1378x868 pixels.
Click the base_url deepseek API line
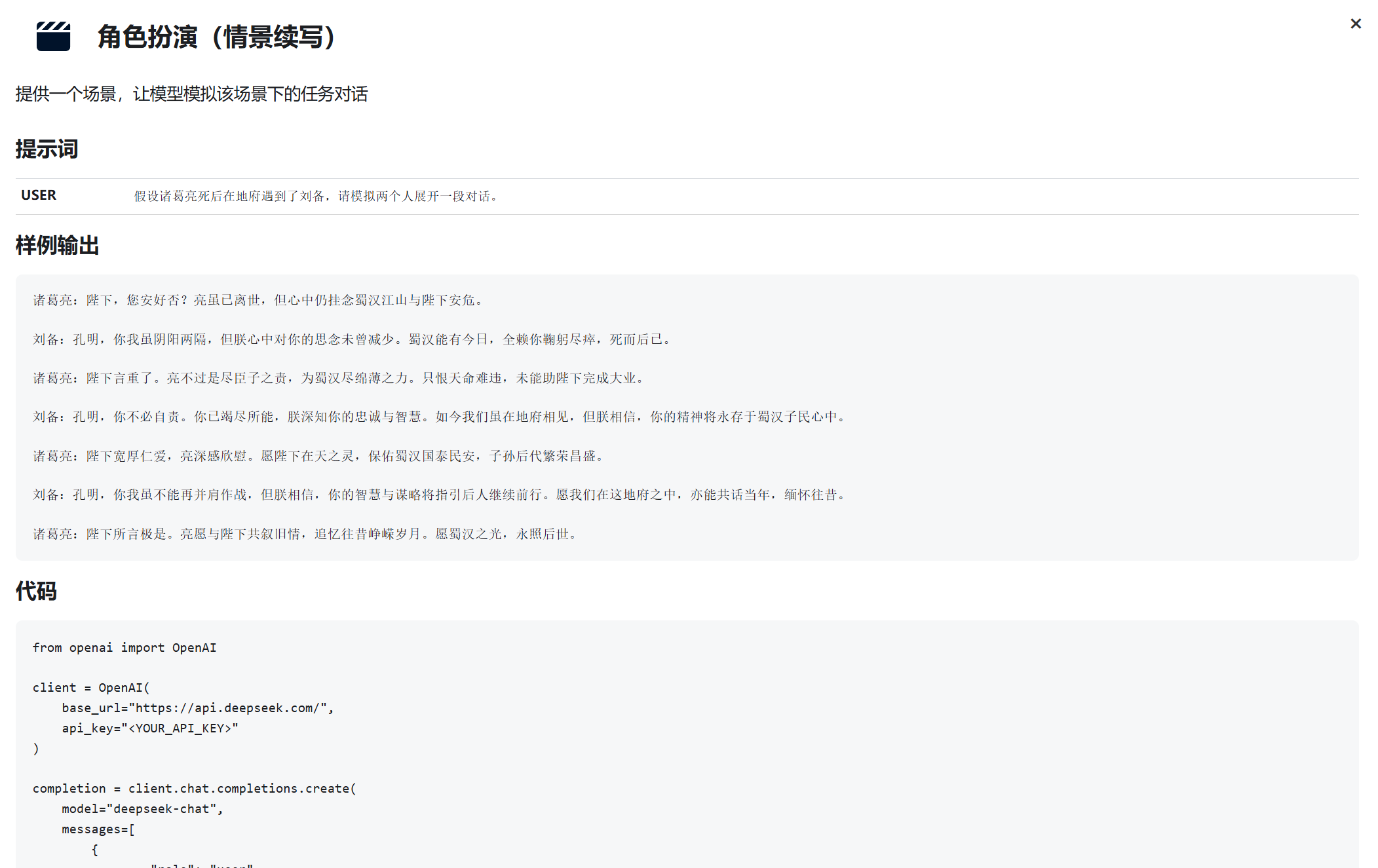pos(197,708)
